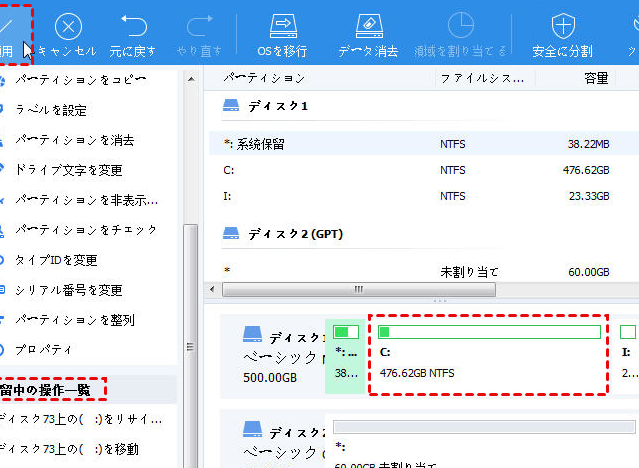Viewport: 639px width, 468px height.
Task: Select the ディスク2 (GPT) list heading
Action: coord(296,234)
